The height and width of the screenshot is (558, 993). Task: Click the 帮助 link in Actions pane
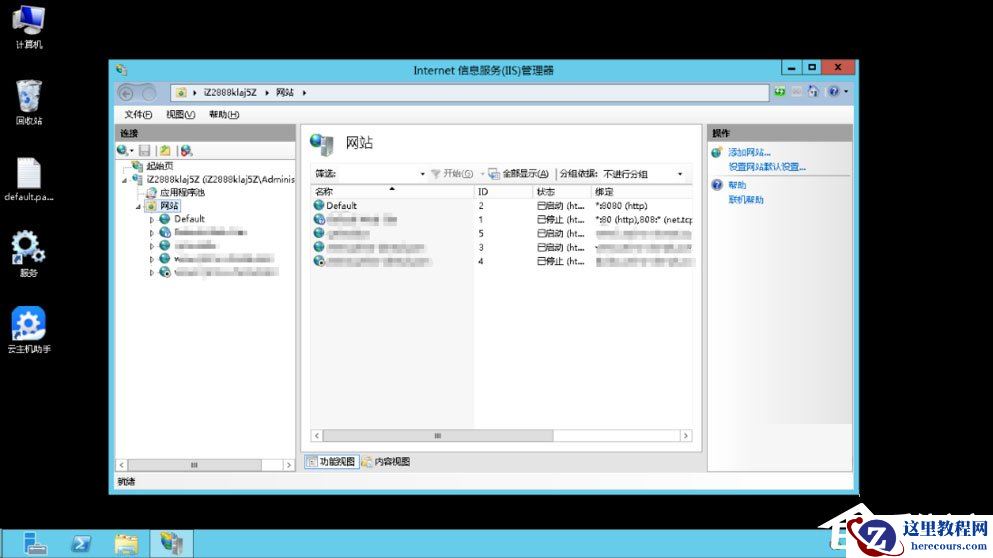click(737, 185)
